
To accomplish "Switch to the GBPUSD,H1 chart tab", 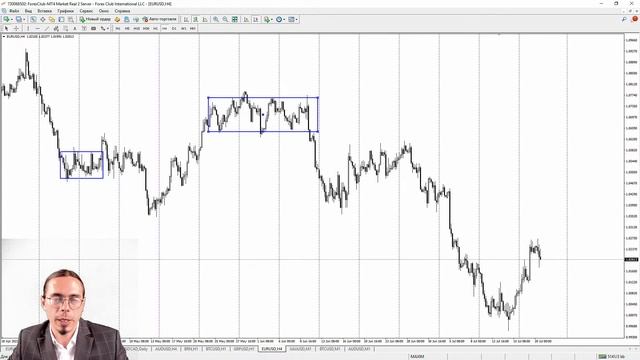I will pos(244,349).
